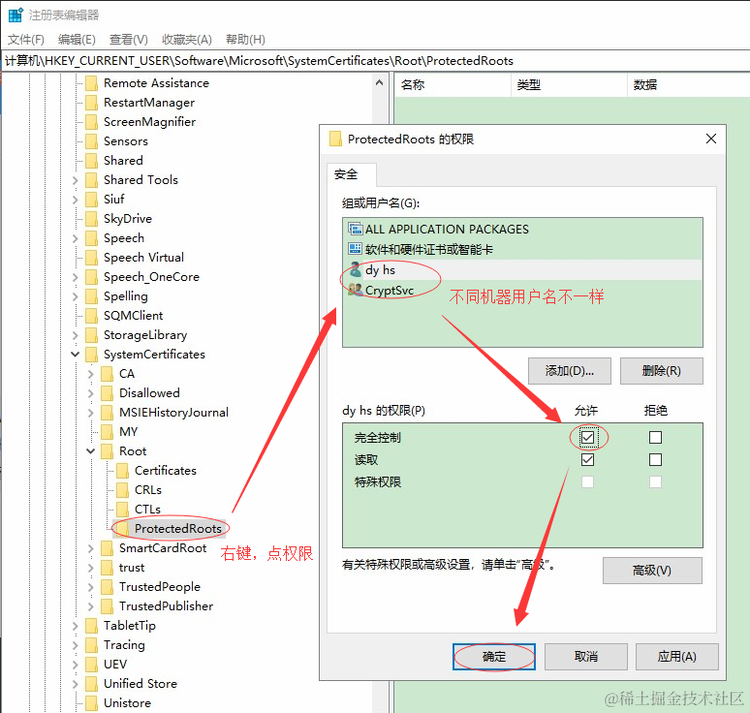Viewport: 750px width, 713px height.
Task: Click the UEV folder icon
Action: click(91, 664)
